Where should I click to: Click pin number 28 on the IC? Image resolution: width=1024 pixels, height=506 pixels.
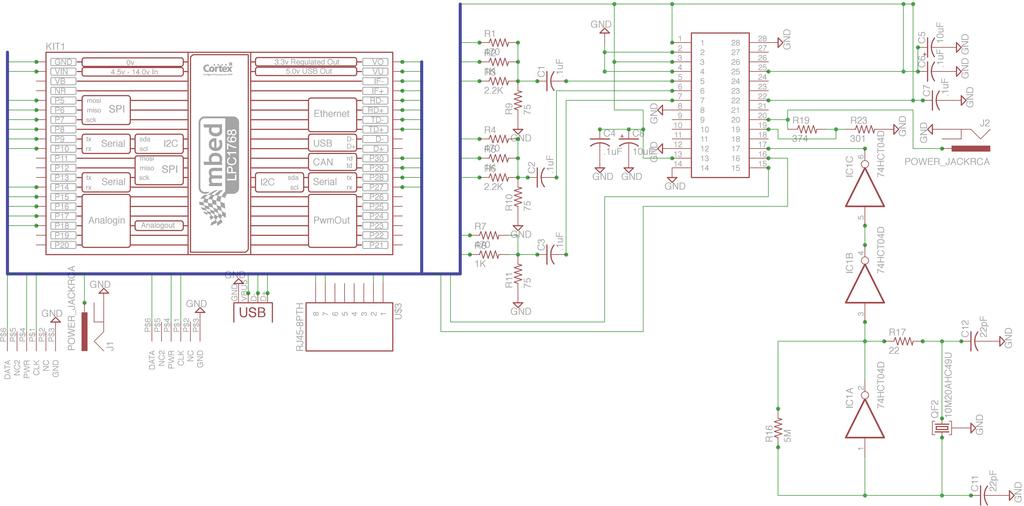pos(735,43)
